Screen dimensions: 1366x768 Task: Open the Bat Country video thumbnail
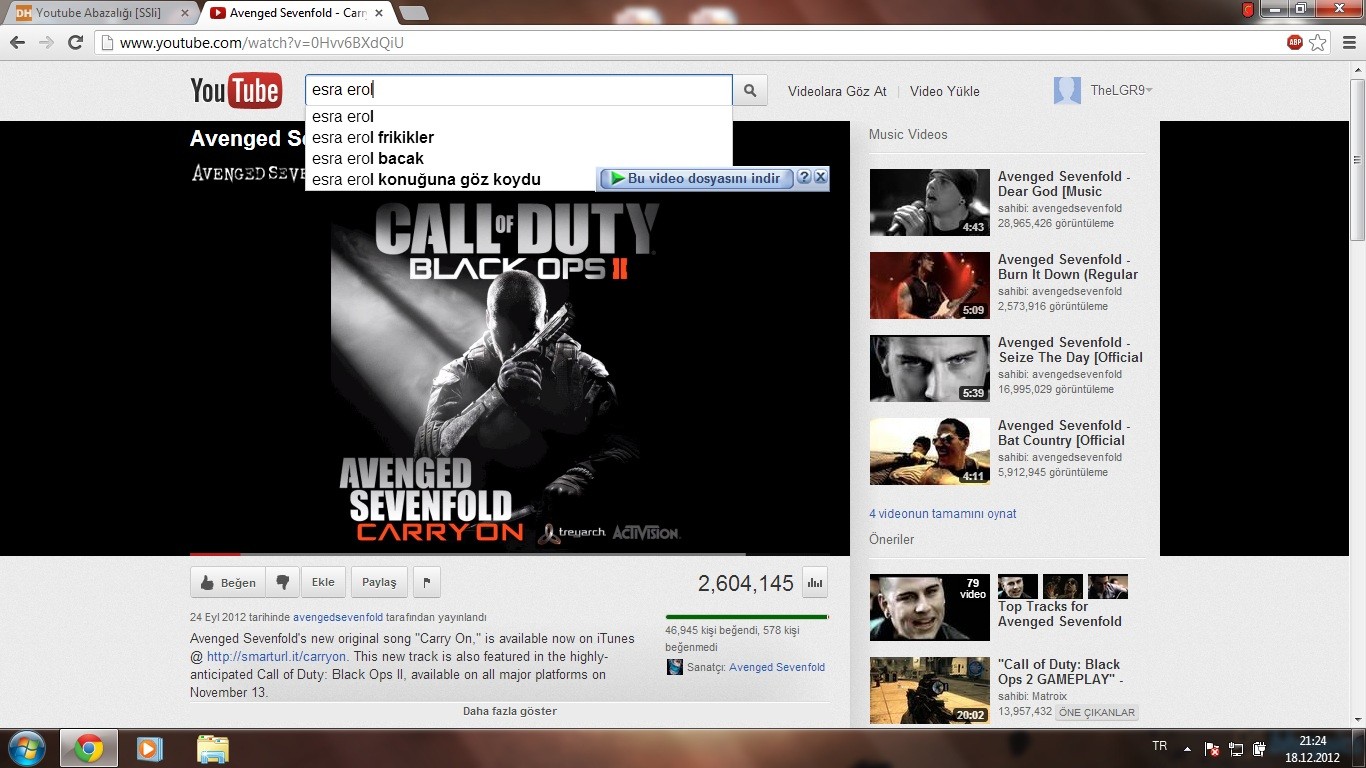coord(930,451)
